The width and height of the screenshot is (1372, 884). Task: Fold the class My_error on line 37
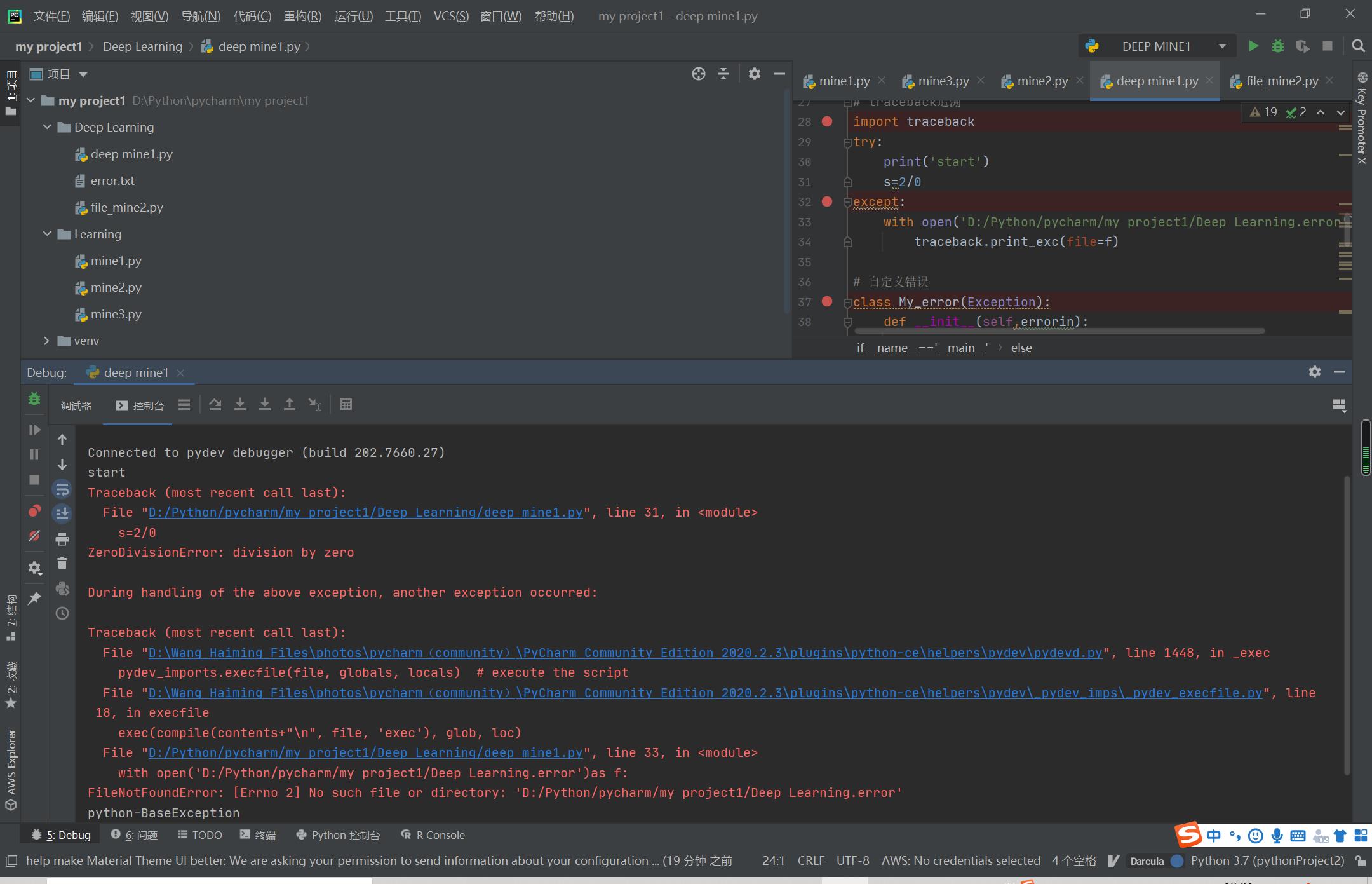847,303
